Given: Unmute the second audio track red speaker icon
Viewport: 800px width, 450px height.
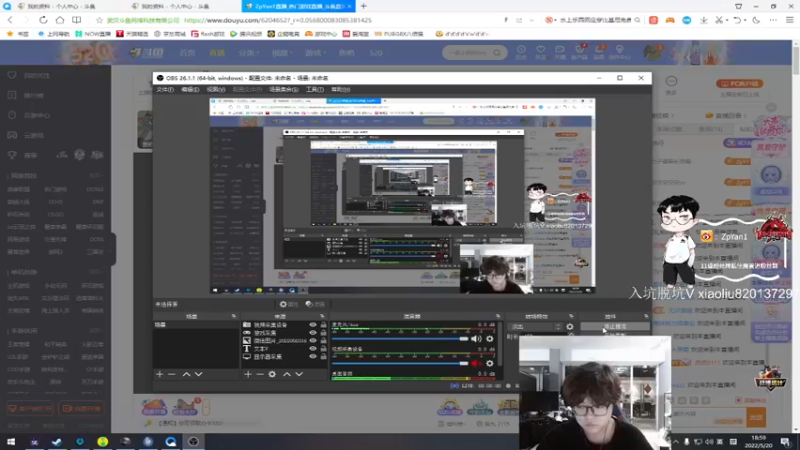Looking at the screenshot, I should click(x=476, y=363).
